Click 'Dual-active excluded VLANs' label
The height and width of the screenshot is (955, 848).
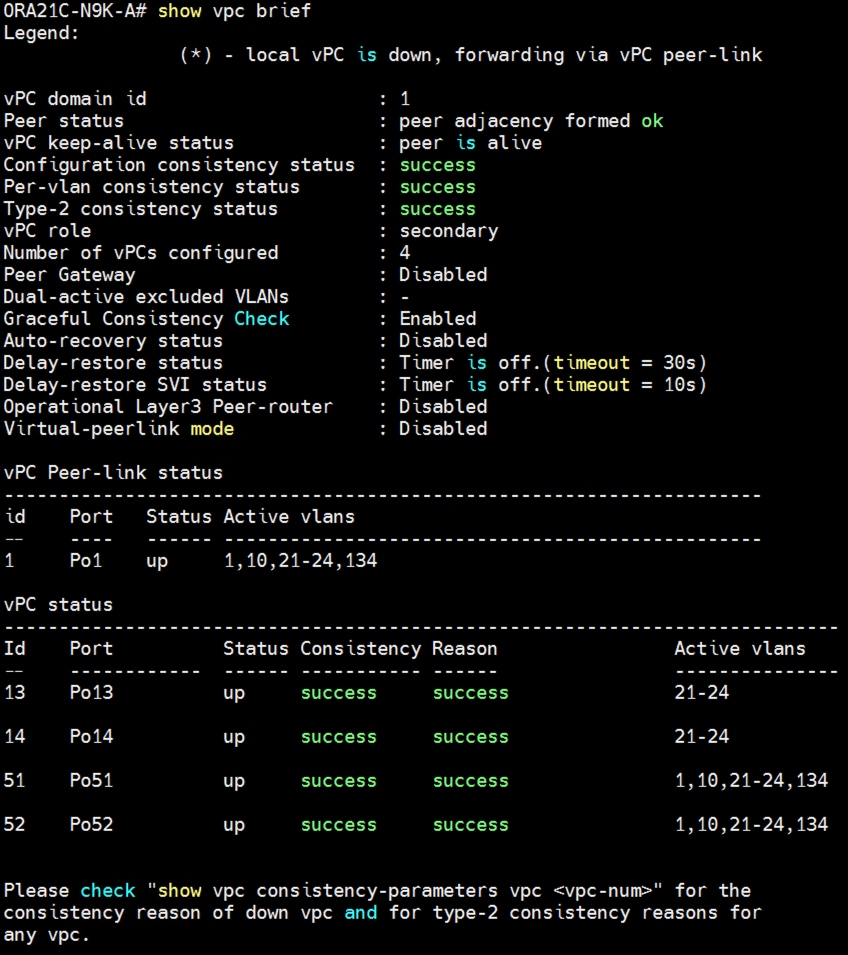(x=146, y=297)
